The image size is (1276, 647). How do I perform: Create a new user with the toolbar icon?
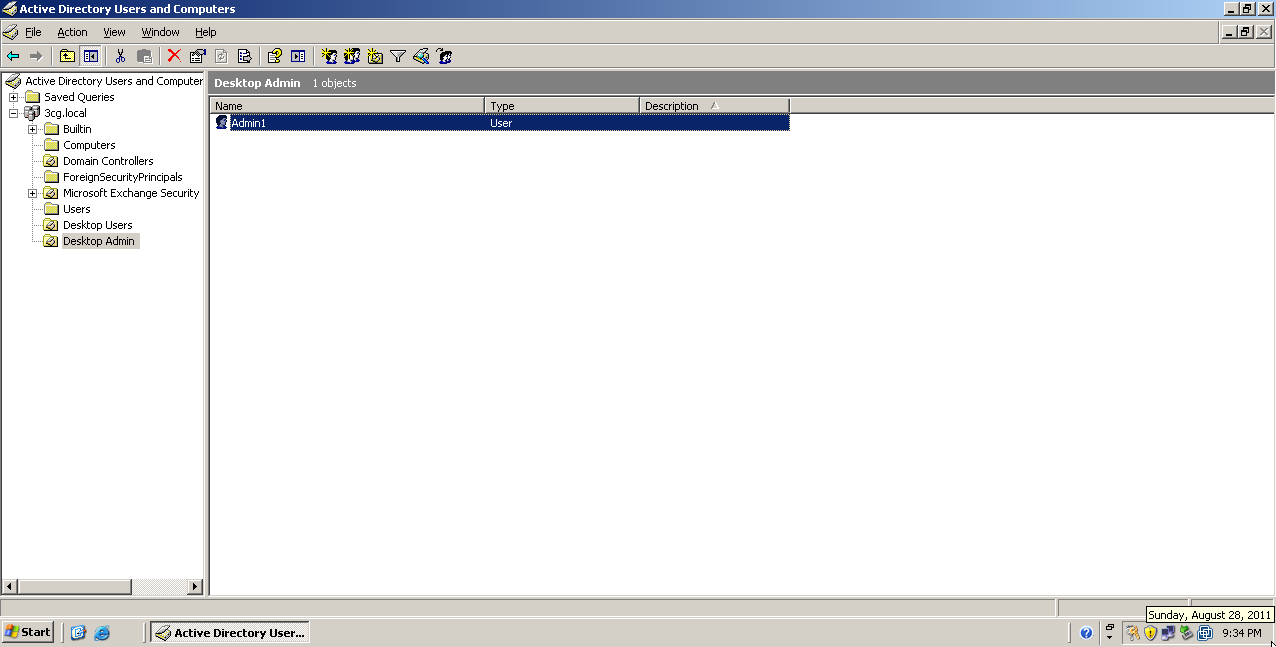pos(329,56)
